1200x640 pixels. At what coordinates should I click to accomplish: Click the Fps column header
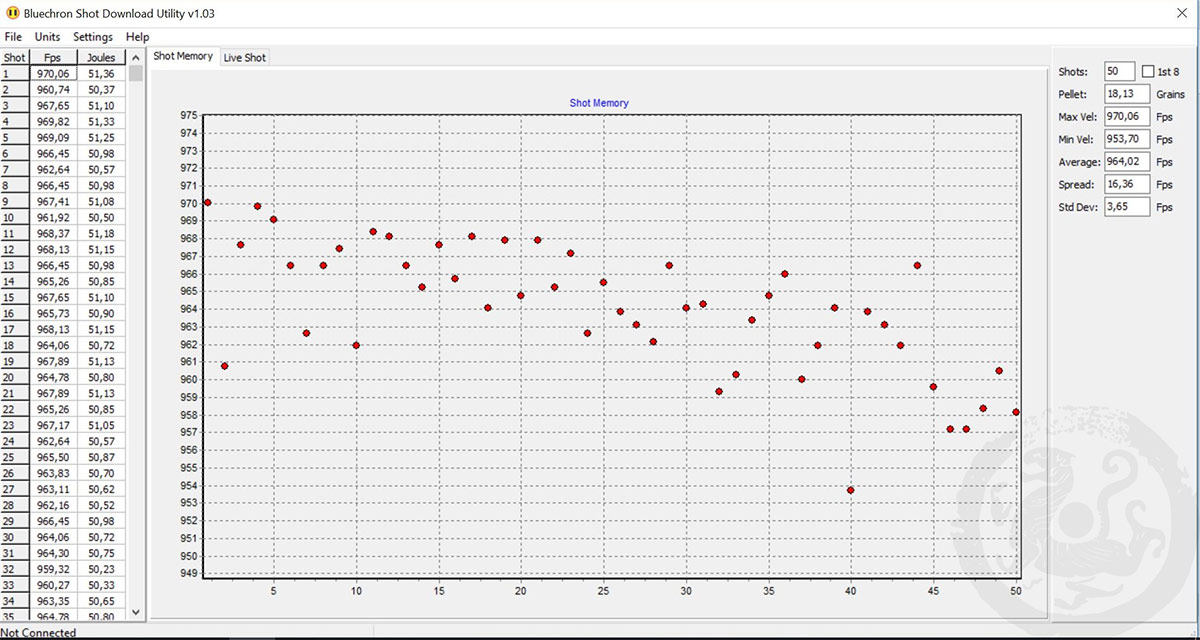[53, 57]
